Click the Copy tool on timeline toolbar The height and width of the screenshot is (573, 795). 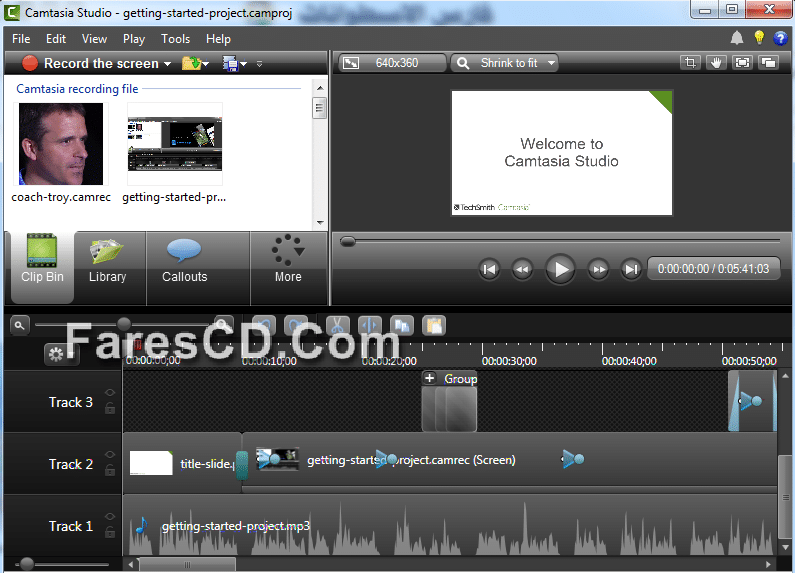click(402, 326)
